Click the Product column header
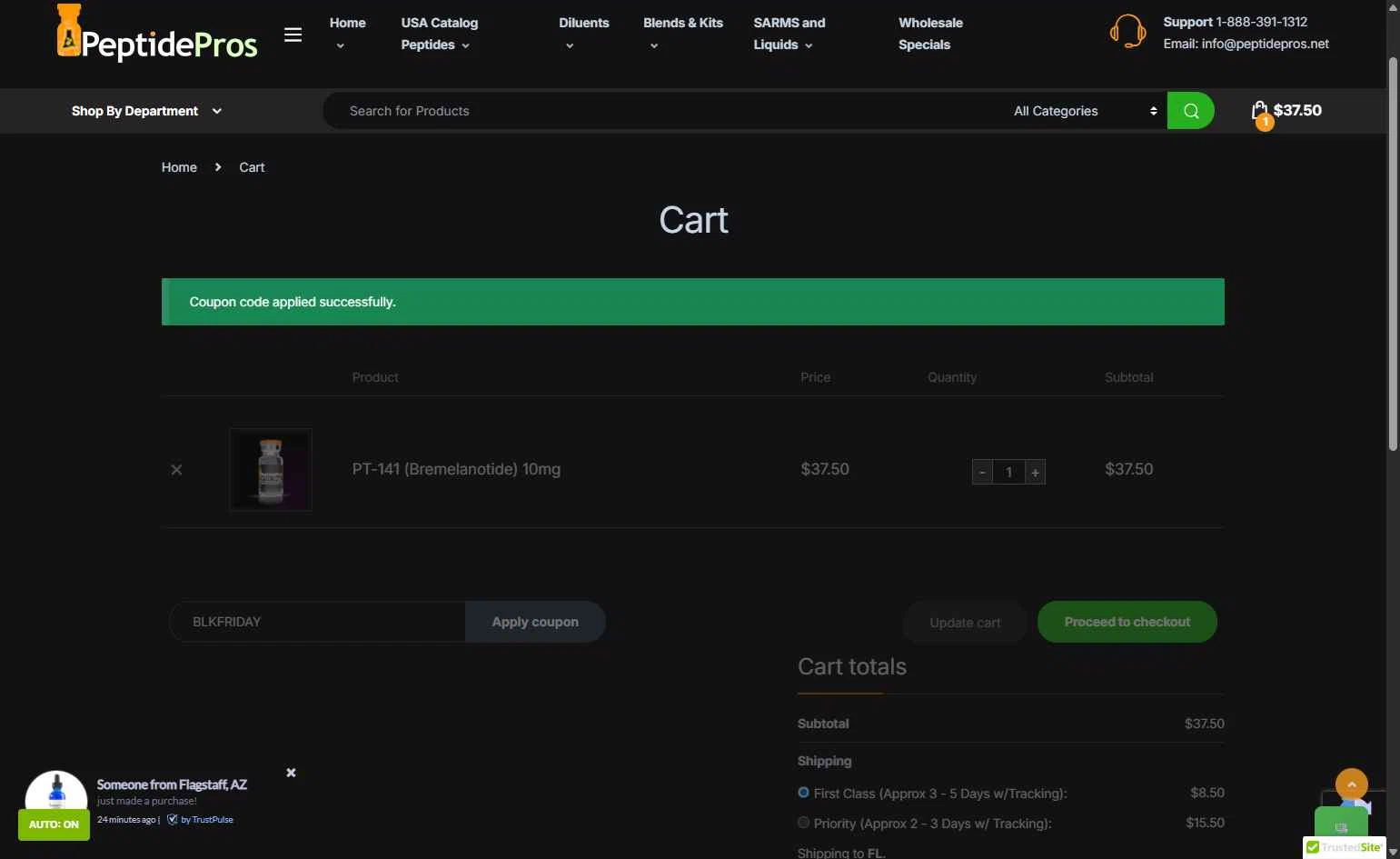 (375, 377)
